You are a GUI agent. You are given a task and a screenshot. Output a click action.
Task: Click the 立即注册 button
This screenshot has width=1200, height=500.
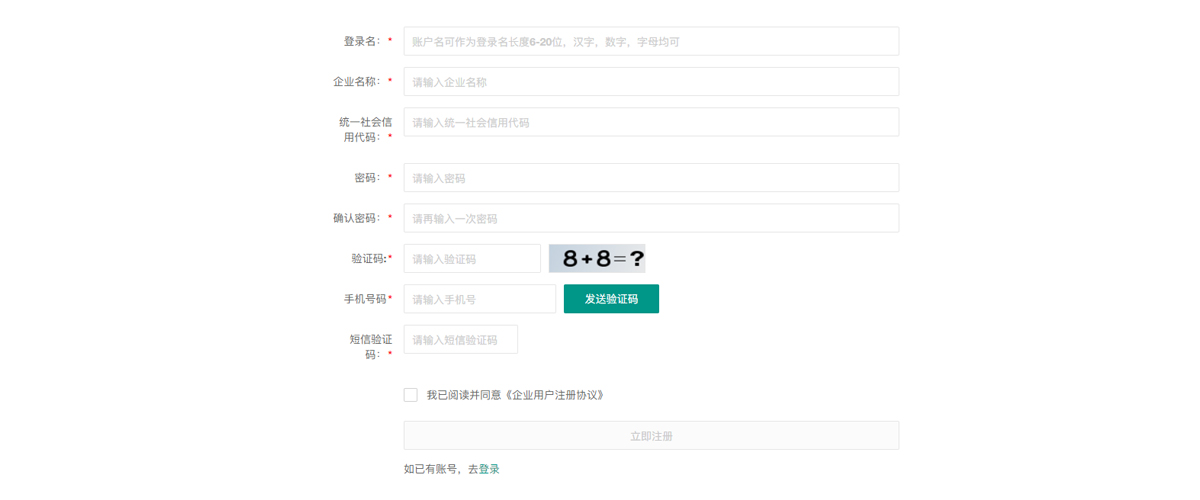(x=651, y=436)
